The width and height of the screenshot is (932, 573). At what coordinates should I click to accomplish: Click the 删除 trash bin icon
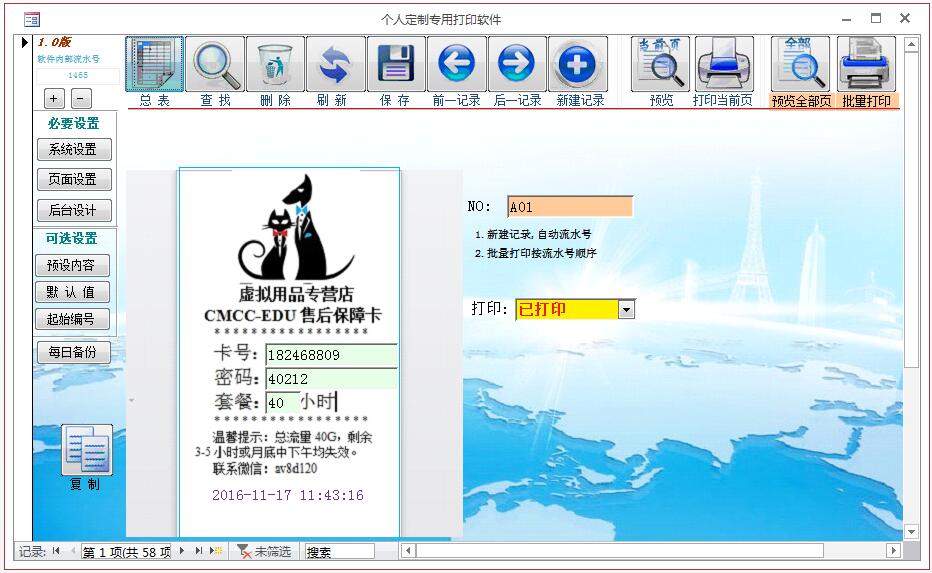[276, 64]
